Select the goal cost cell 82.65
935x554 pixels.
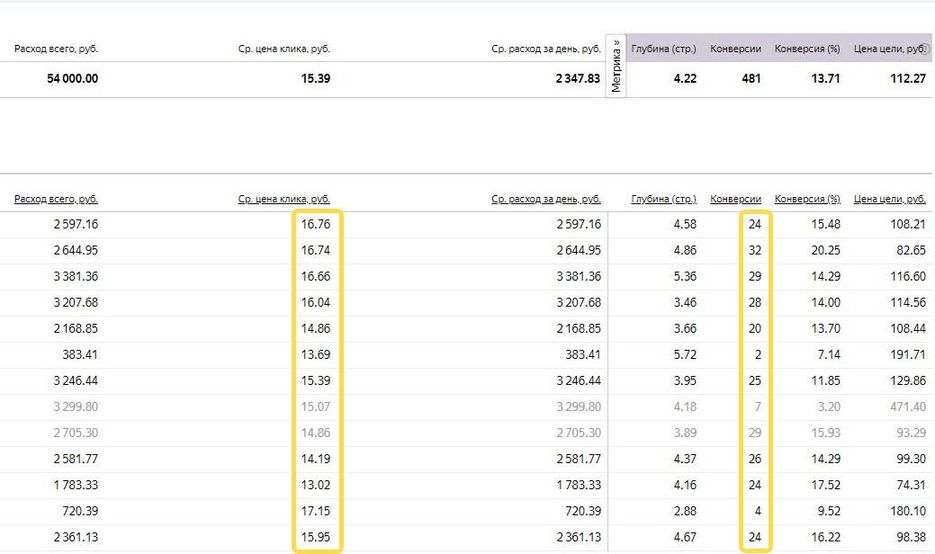pos(911,250)
